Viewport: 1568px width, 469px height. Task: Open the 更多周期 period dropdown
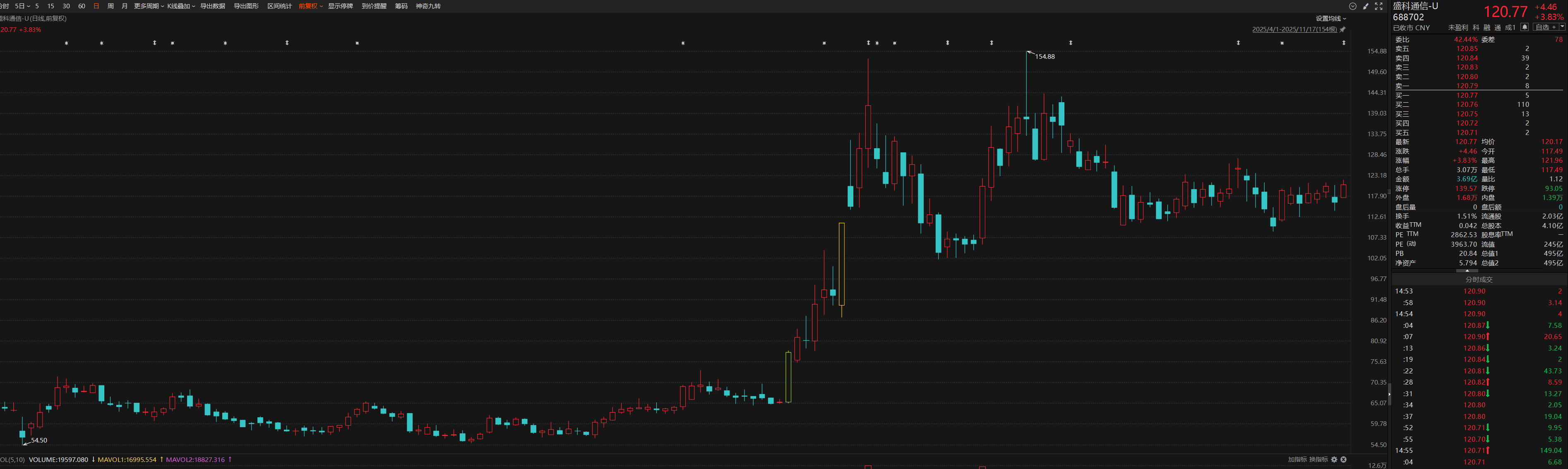pos(149,6)
